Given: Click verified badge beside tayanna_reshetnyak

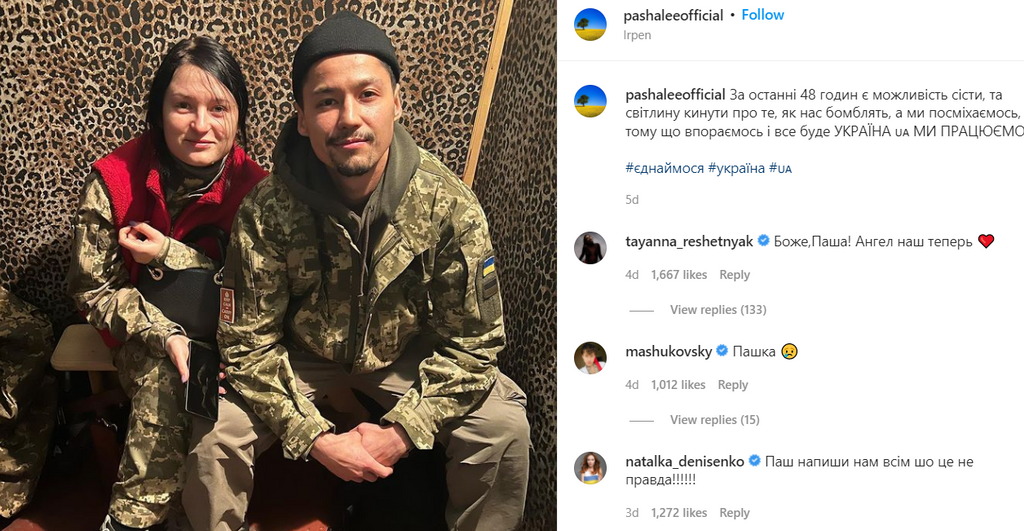Looking at the screenshot, I should pyautogui.click(x=763, y=241).
